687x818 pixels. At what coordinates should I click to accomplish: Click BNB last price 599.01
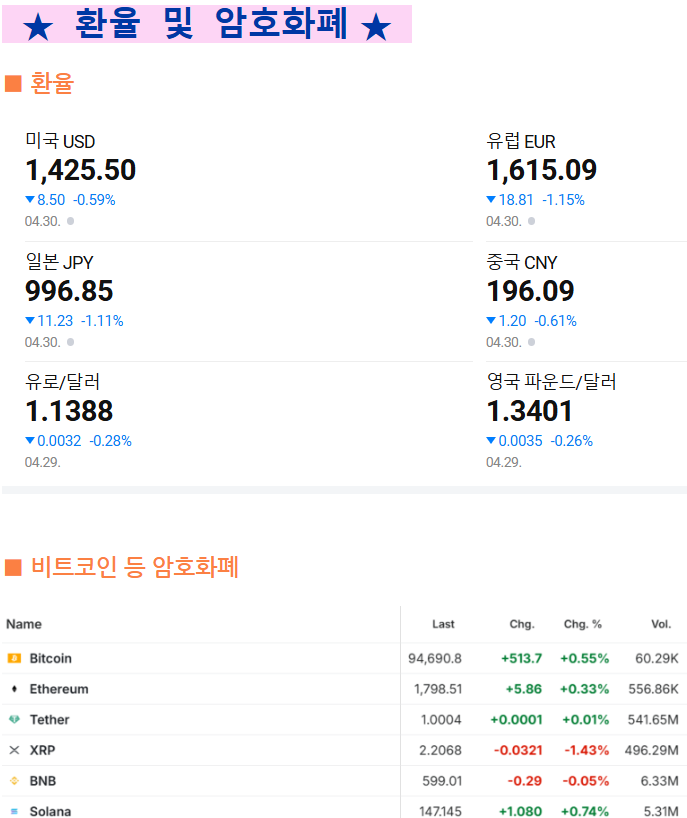point(442,781)
